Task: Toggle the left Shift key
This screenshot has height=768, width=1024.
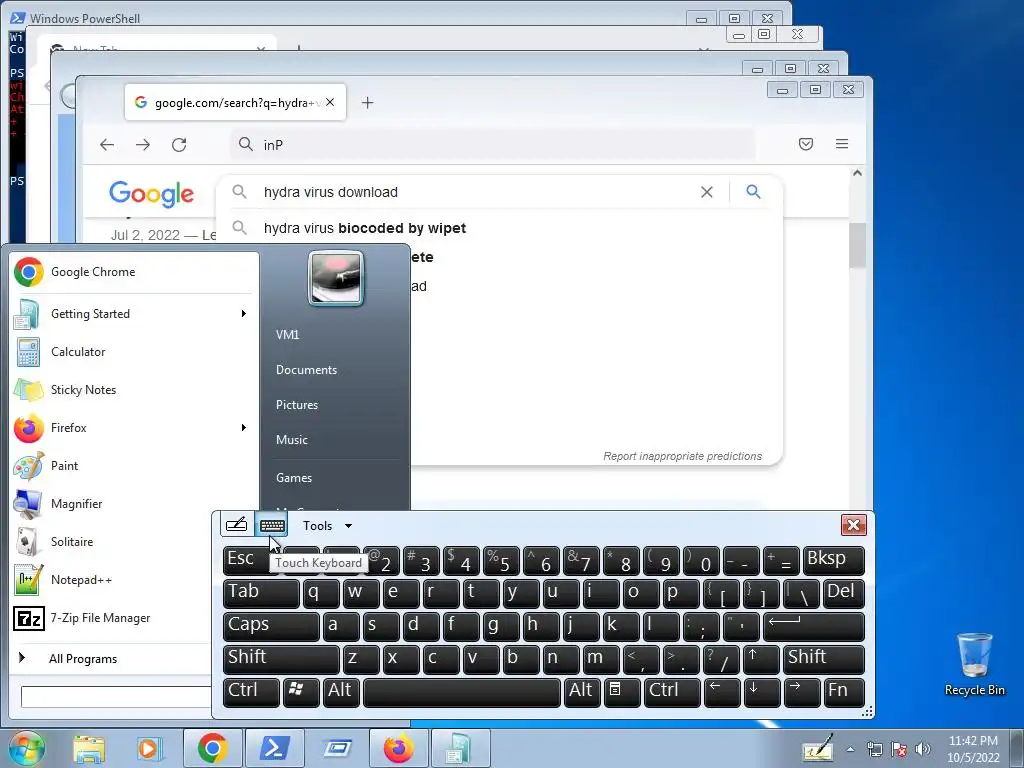Action: [x=281, y=659]
